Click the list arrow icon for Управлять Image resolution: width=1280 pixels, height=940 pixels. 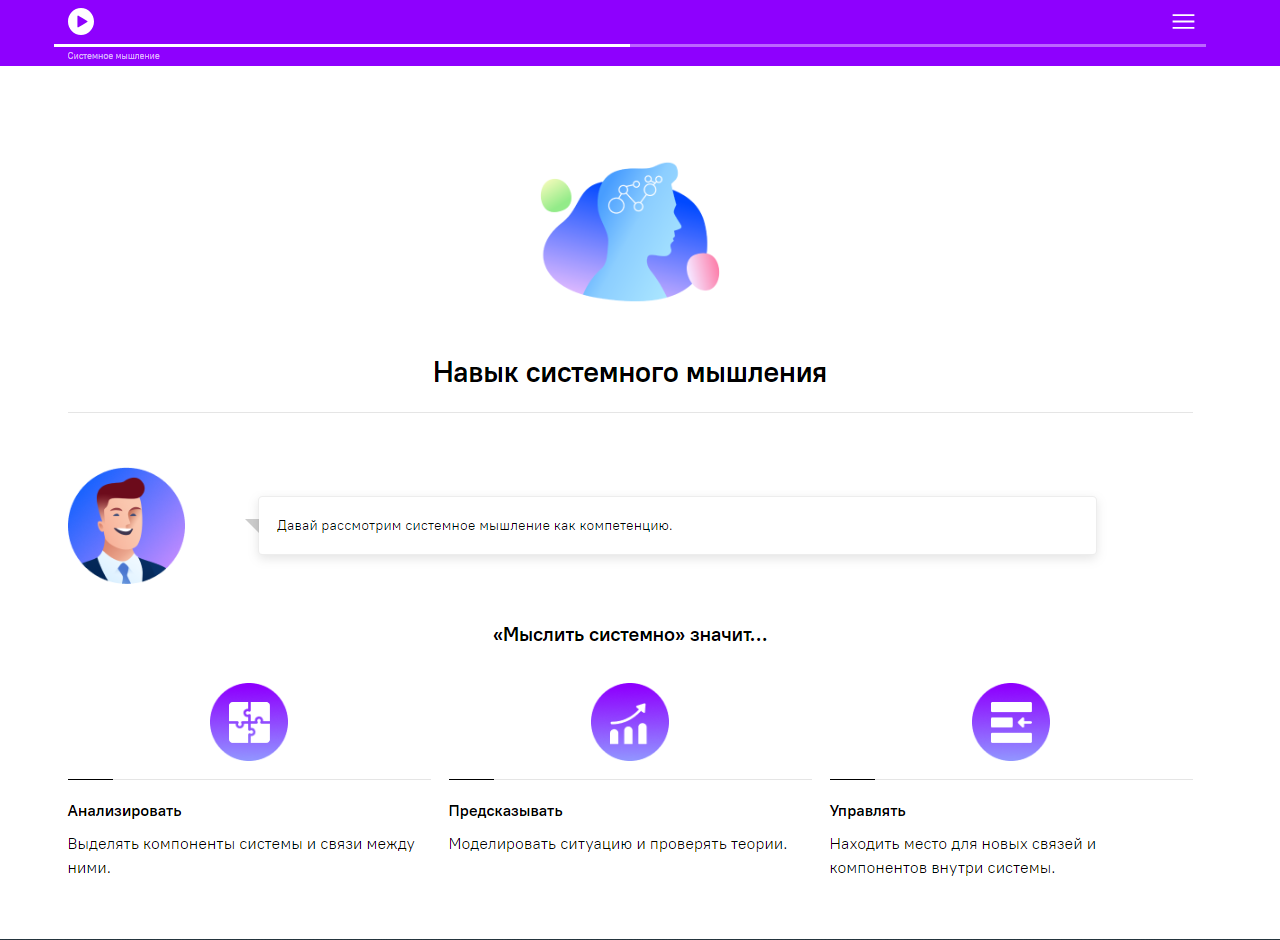pyautogui.click(x=1011, y=722)
